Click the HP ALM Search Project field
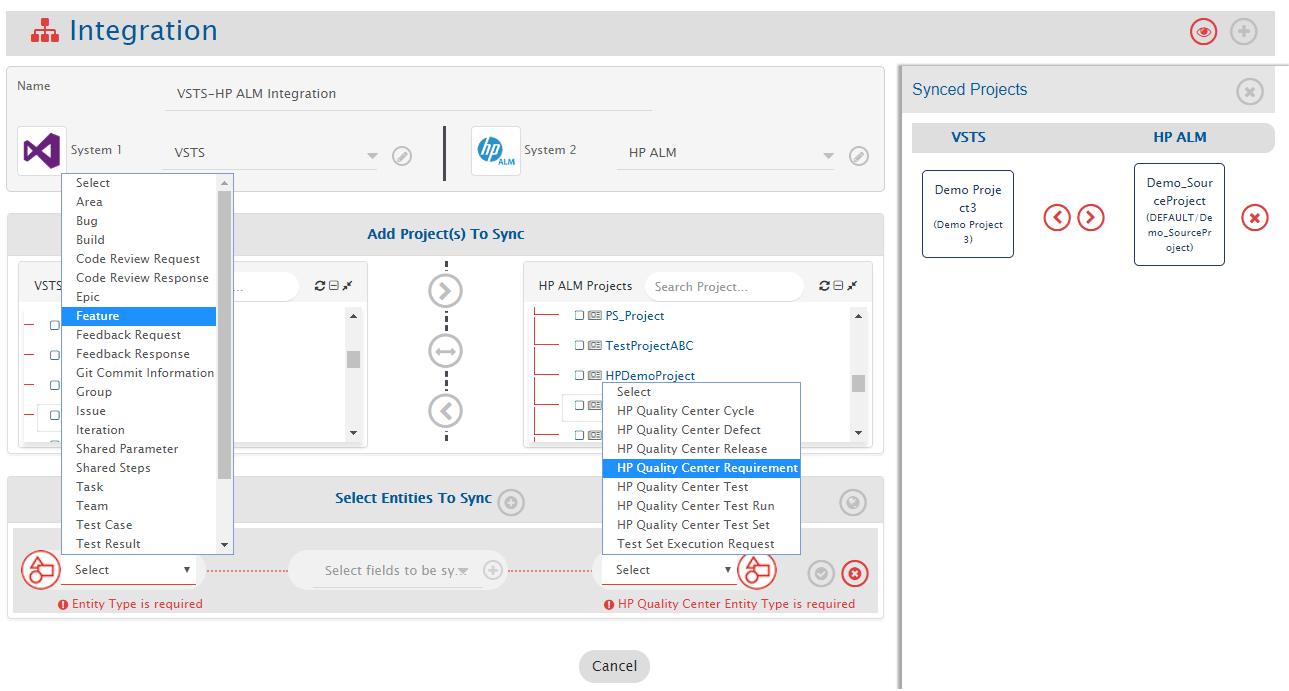Screen dimensions: 1289x691 pos(722,287)
